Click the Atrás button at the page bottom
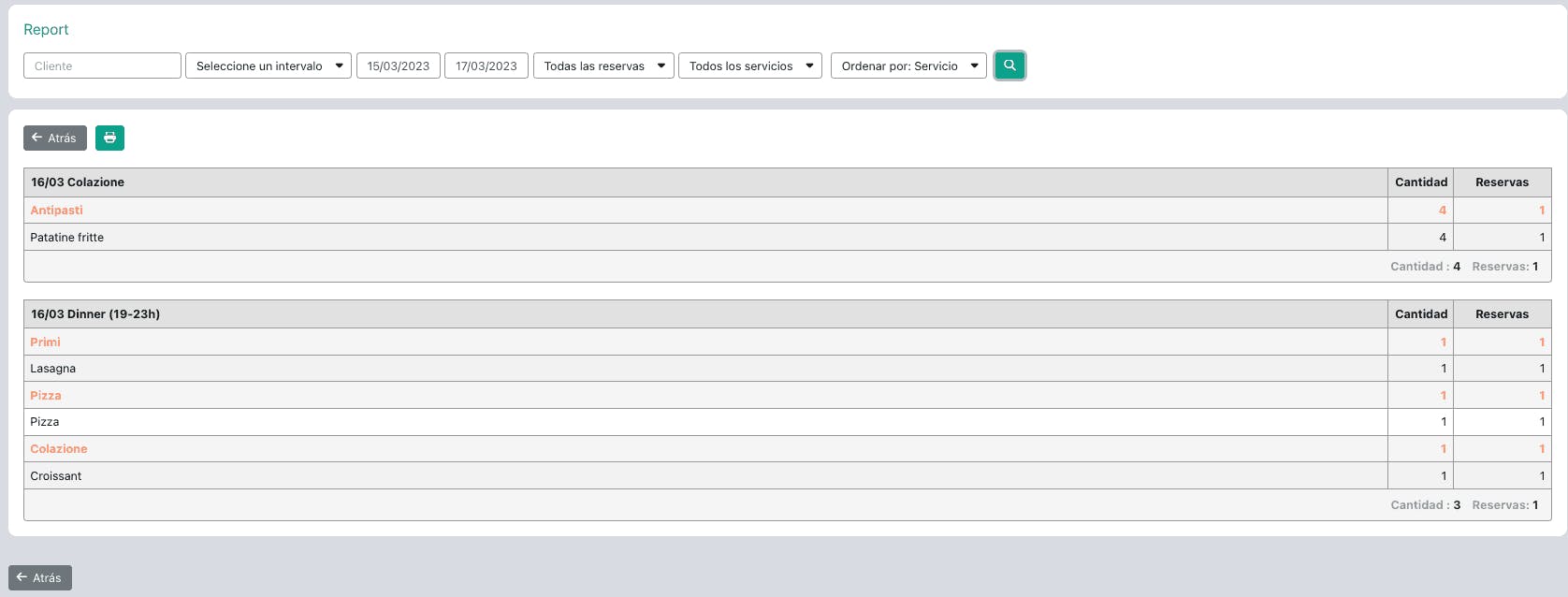Viewport: 1568px width, 597px height. (x=40, y=577)
